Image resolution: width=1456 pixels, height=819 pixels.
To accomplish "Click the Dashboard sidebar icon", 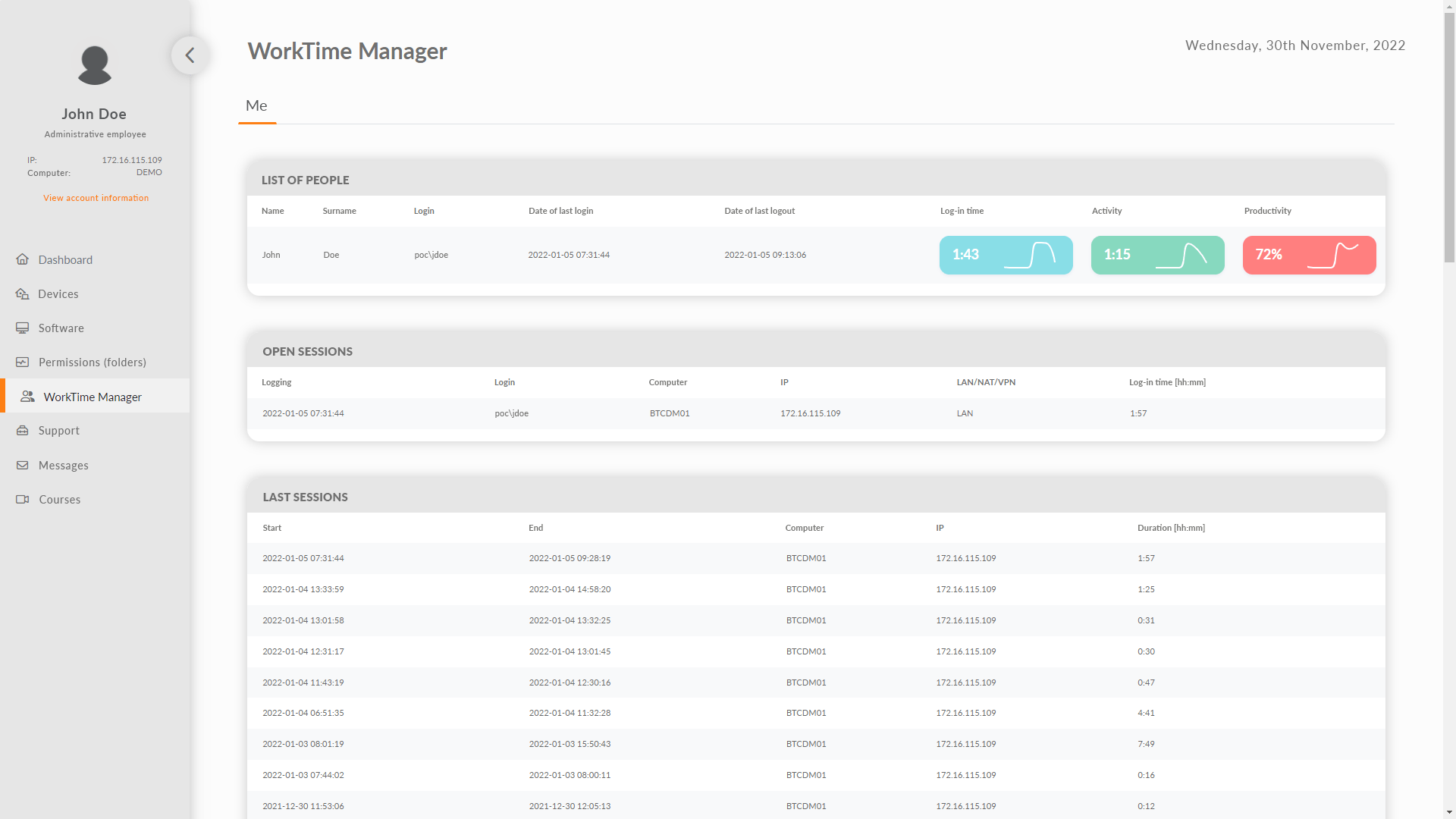I will tap(25, 259).
